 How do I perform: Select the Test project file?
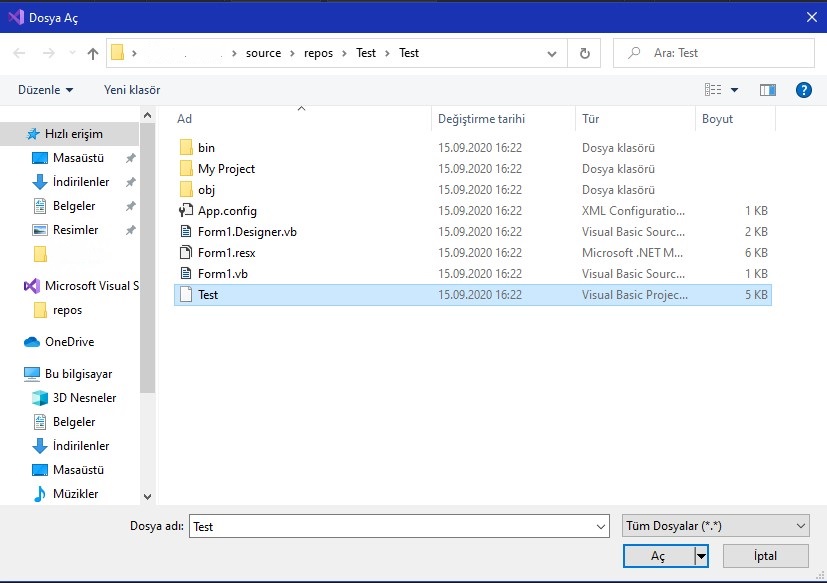473,295
